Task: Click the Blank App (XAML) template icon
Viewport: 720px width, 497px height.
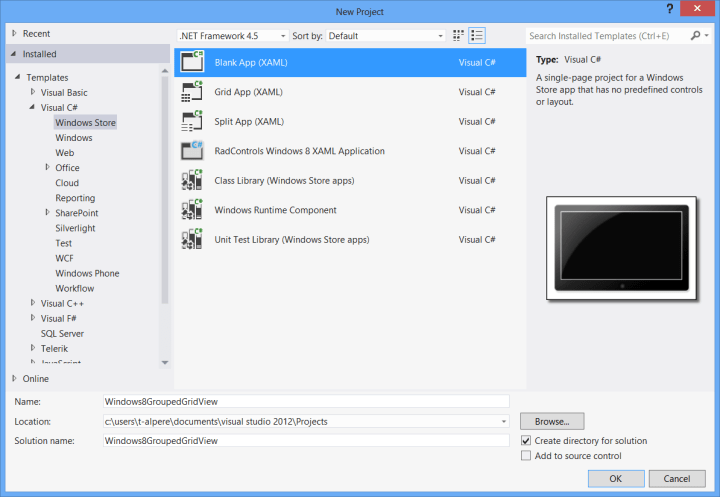Action: (191, 62)
